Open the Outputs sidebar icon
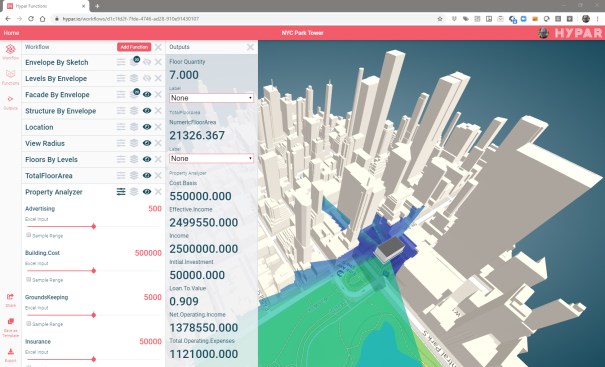 tap(10, 102)
